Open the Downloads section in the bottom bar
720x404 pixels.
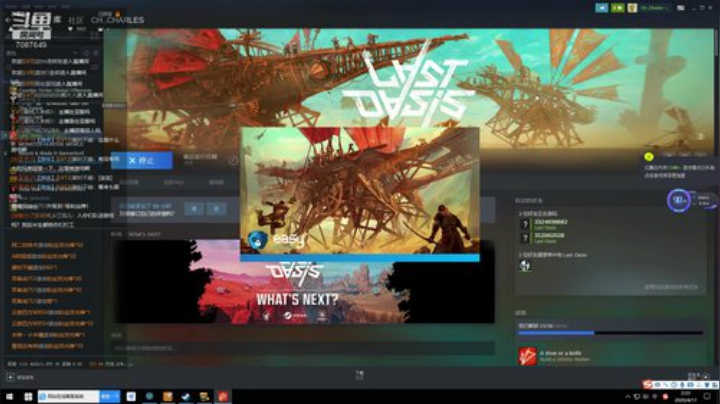pos(360,375)
